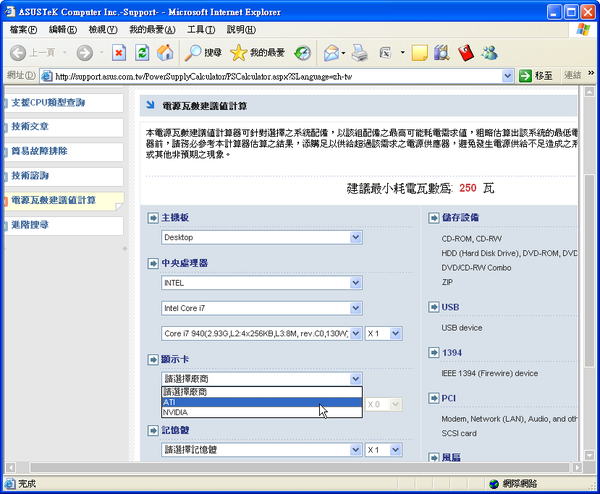Open History clock icon
The image size is (600, 494).
[x=302, y=53]
